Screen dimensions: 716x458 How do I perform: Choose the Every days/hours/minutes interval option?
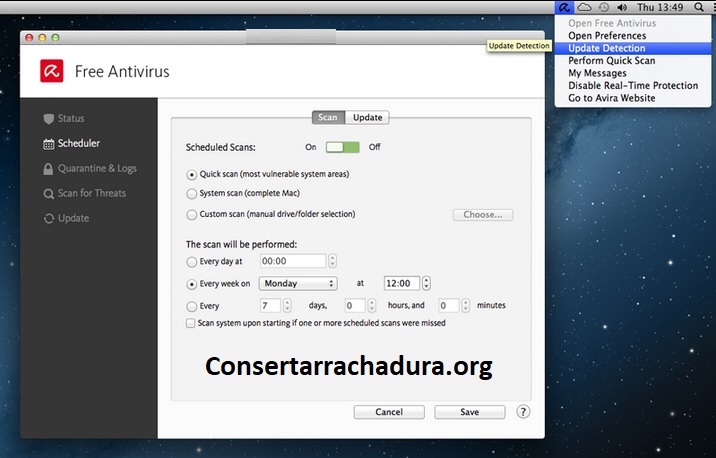192,306
